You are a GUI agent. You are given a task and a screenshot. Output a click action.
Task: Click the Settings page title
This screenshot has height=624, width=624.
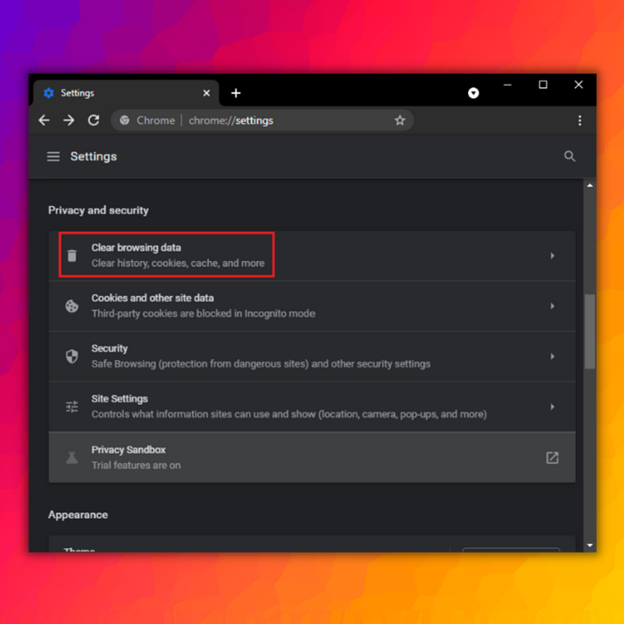pyautogui.click(x=94, y=156)
